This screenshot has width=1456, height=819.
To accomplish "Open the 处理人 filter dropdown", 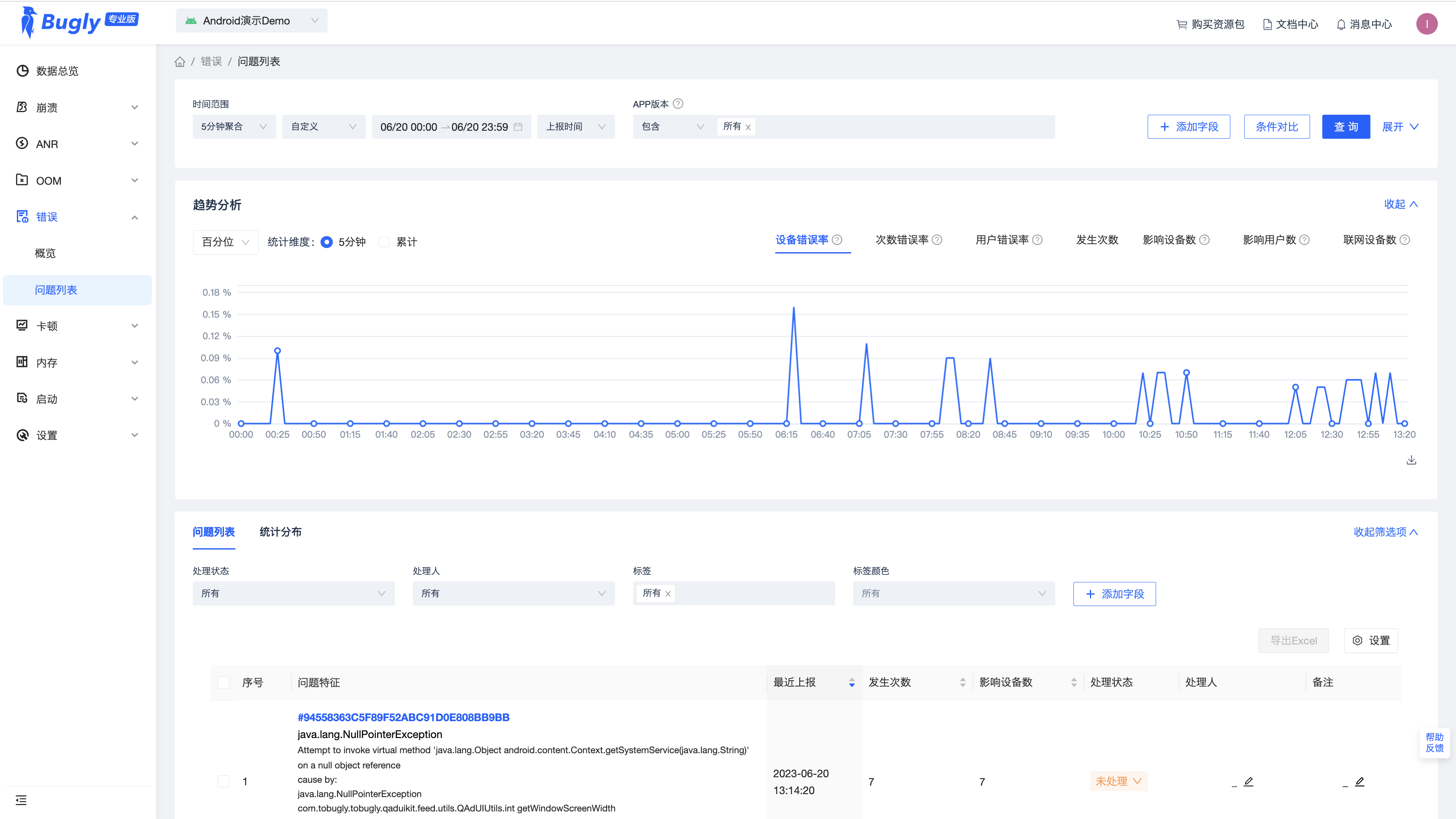I will point(513,593).
